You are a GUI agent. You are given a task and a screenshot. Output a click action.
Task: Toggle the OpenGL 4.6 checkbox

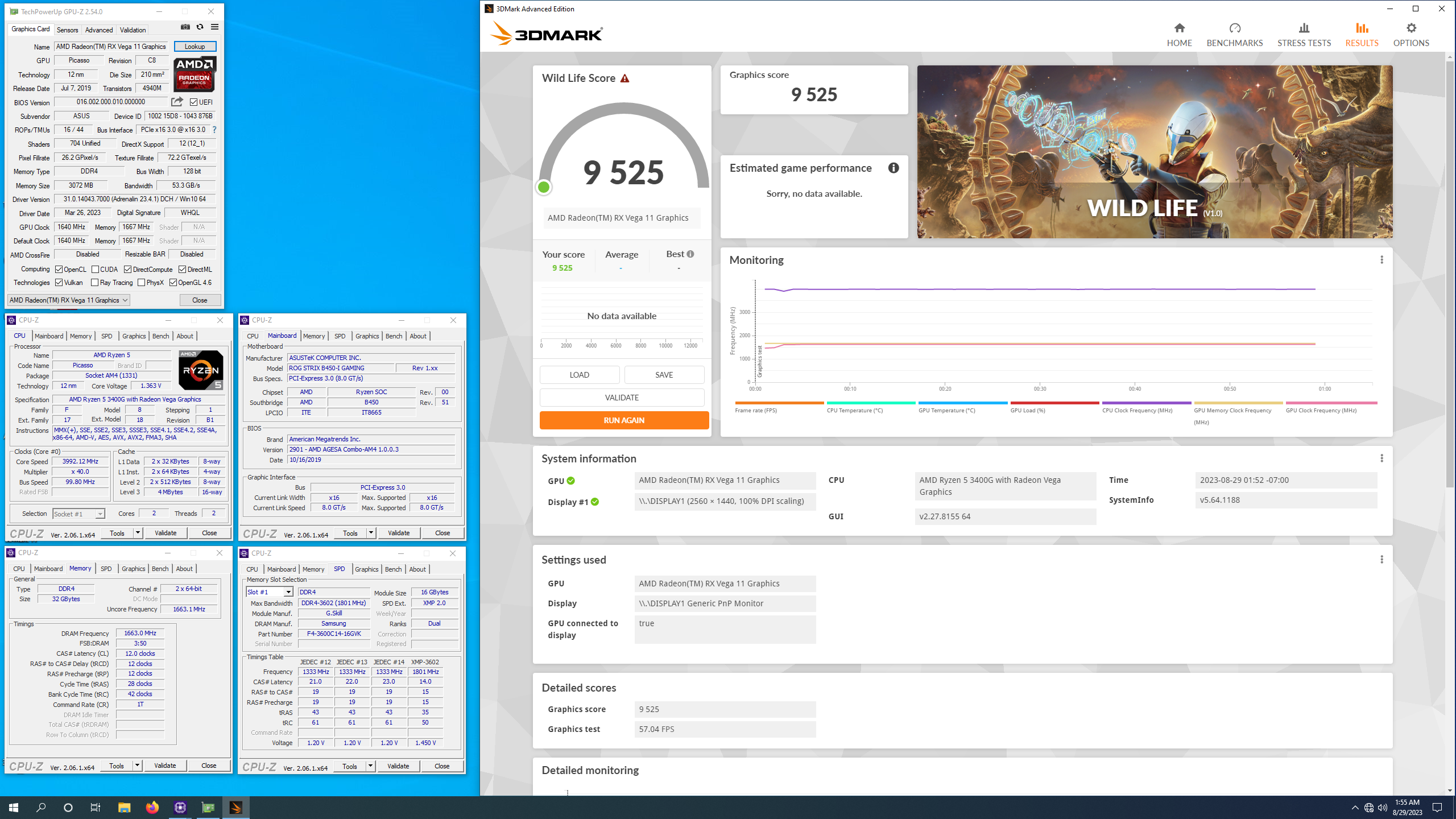tap(173, 283)
